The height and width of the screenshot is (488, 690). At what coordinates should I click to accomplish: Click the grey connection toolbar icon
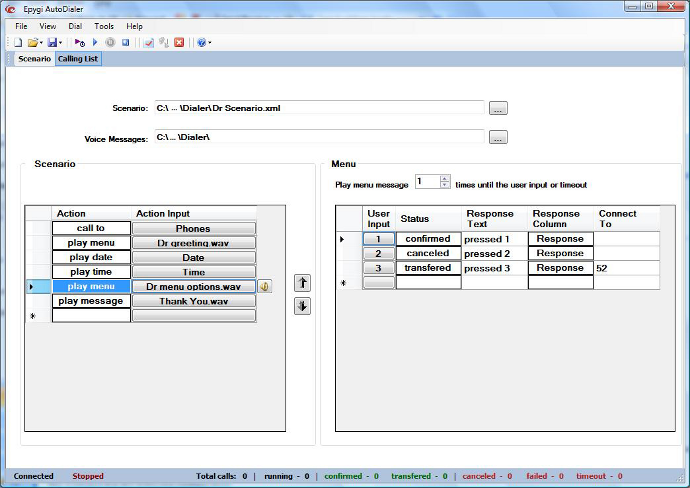point(164,43)
